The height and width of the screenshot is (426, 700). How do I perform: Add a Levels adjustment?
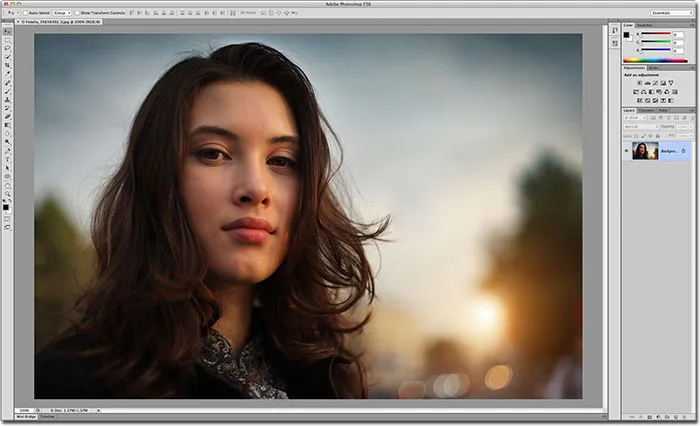(x=648, y=83)
